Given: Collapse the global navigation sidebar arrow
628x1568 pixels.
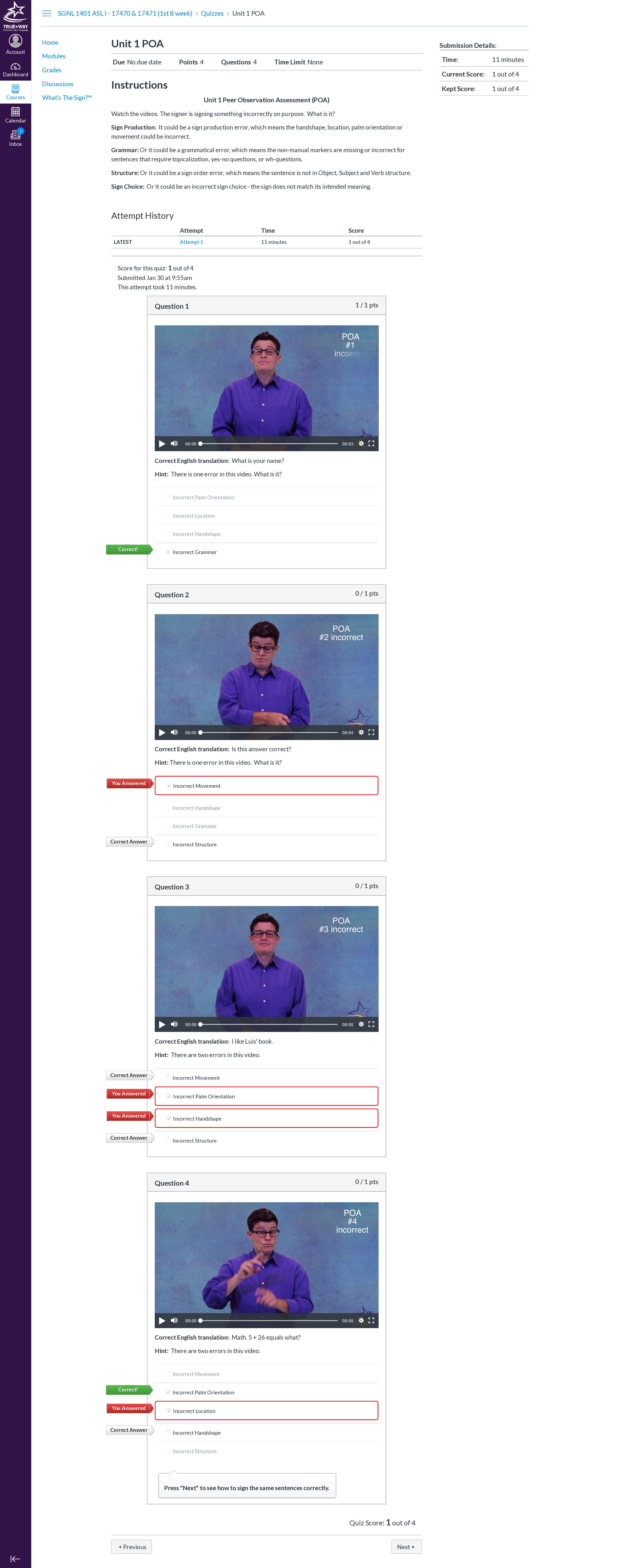Looking at the screenshot, I should [x=15, y=1558].
